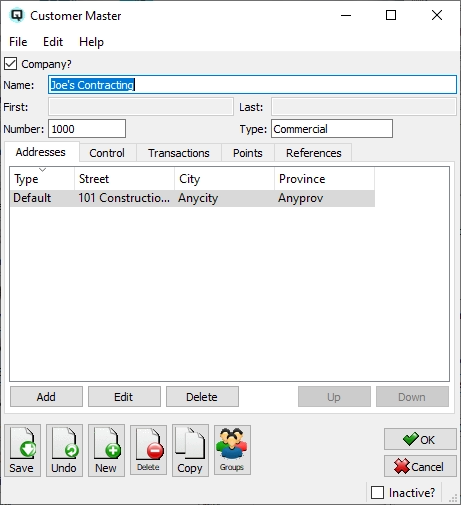Image resolution: width=461 pixels, height=505 pixels.
Task: Switch to the Transactions tab
Action: (179, 153)
